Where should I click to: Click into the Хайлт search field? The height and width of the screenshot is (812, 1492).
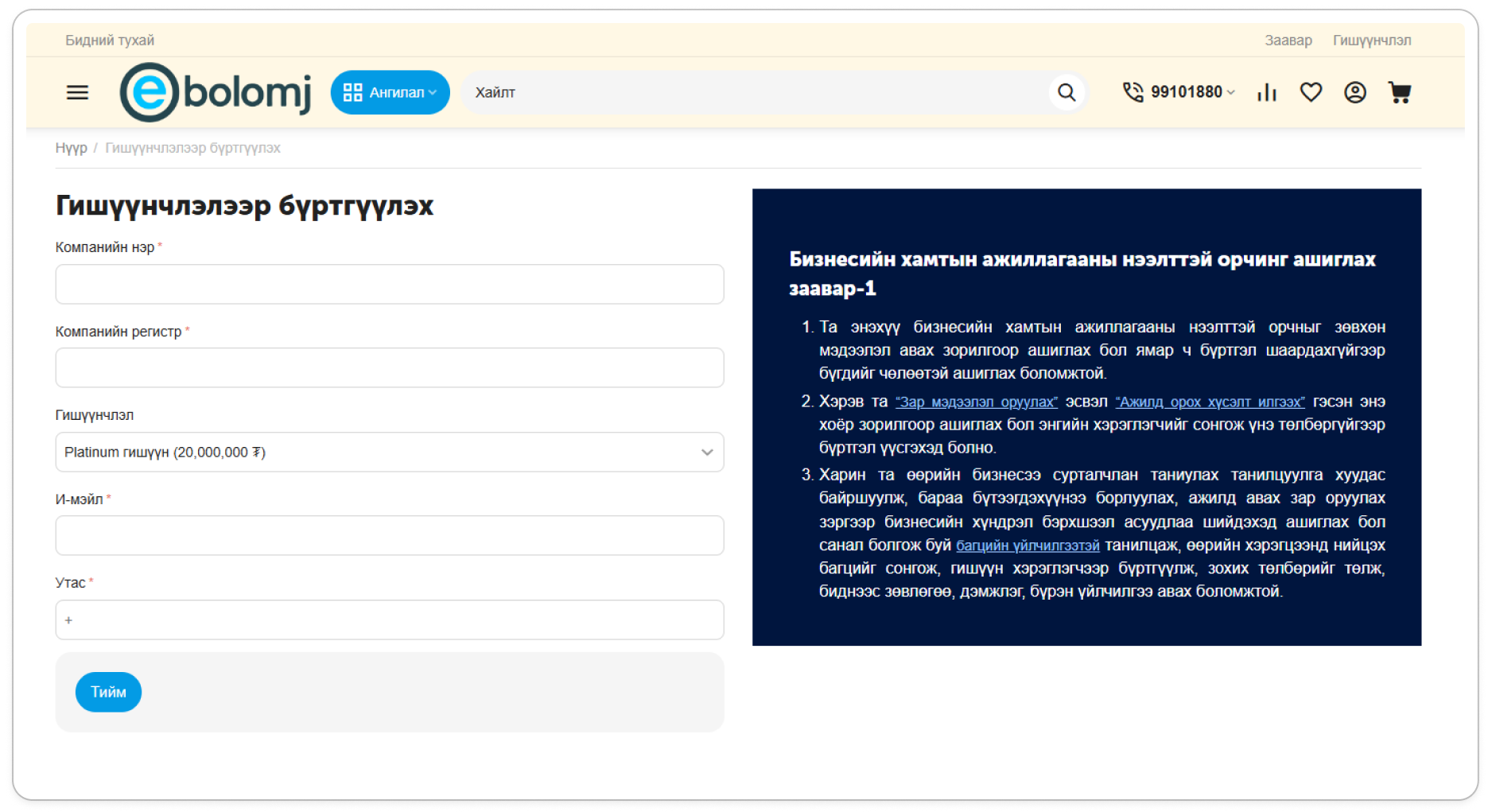pos(756,92)
